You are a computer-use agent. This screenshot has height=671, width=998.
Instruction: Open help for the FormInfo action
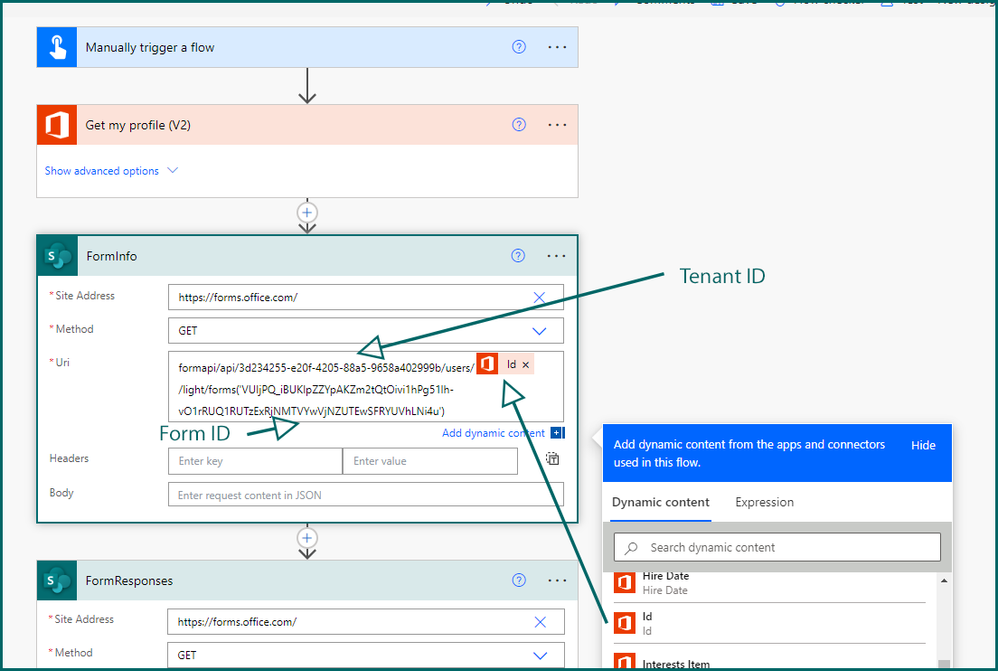(518, 255)
